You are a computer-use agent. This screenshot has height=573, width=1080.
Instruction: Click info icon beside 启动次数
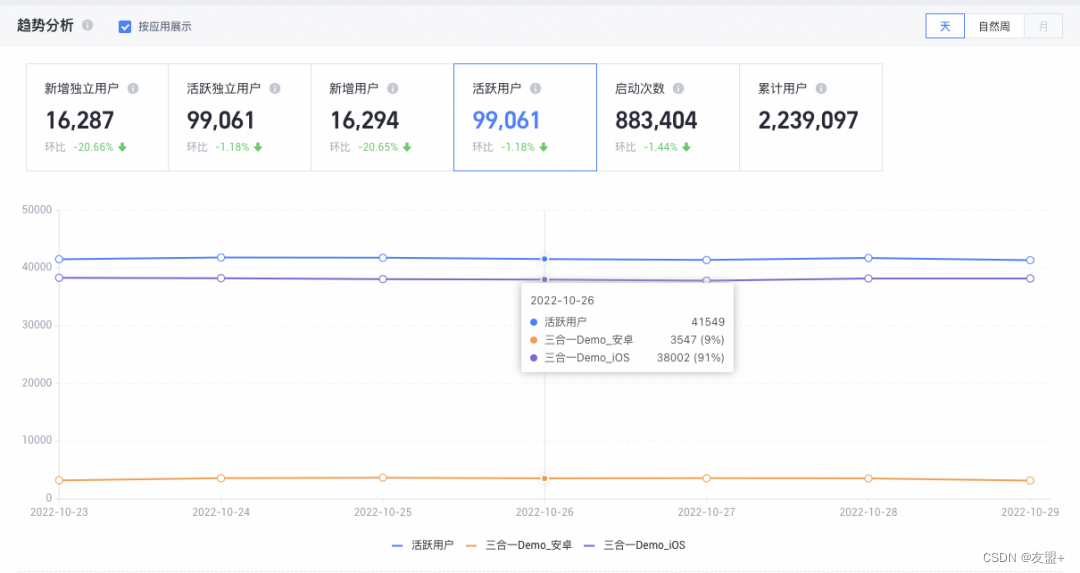click(x=678, y=88)
